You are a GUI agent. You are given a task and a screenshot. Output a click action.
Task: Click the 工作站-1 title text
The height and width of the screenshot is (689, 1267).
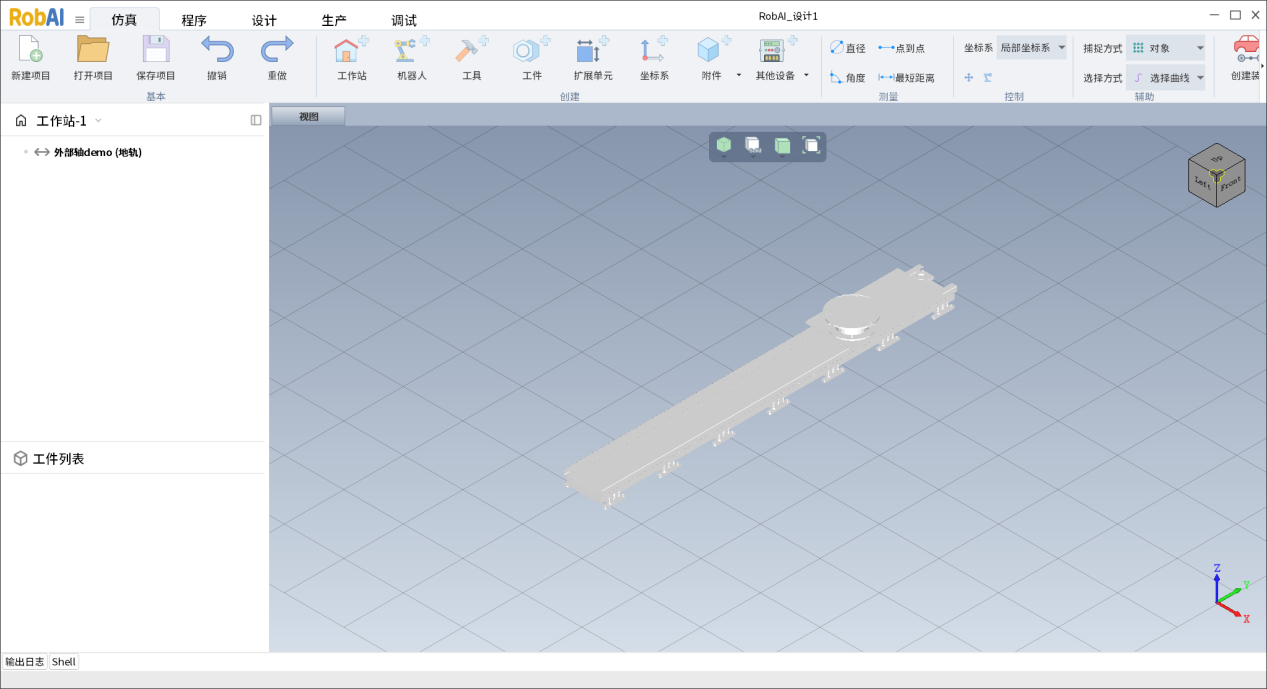62,120
